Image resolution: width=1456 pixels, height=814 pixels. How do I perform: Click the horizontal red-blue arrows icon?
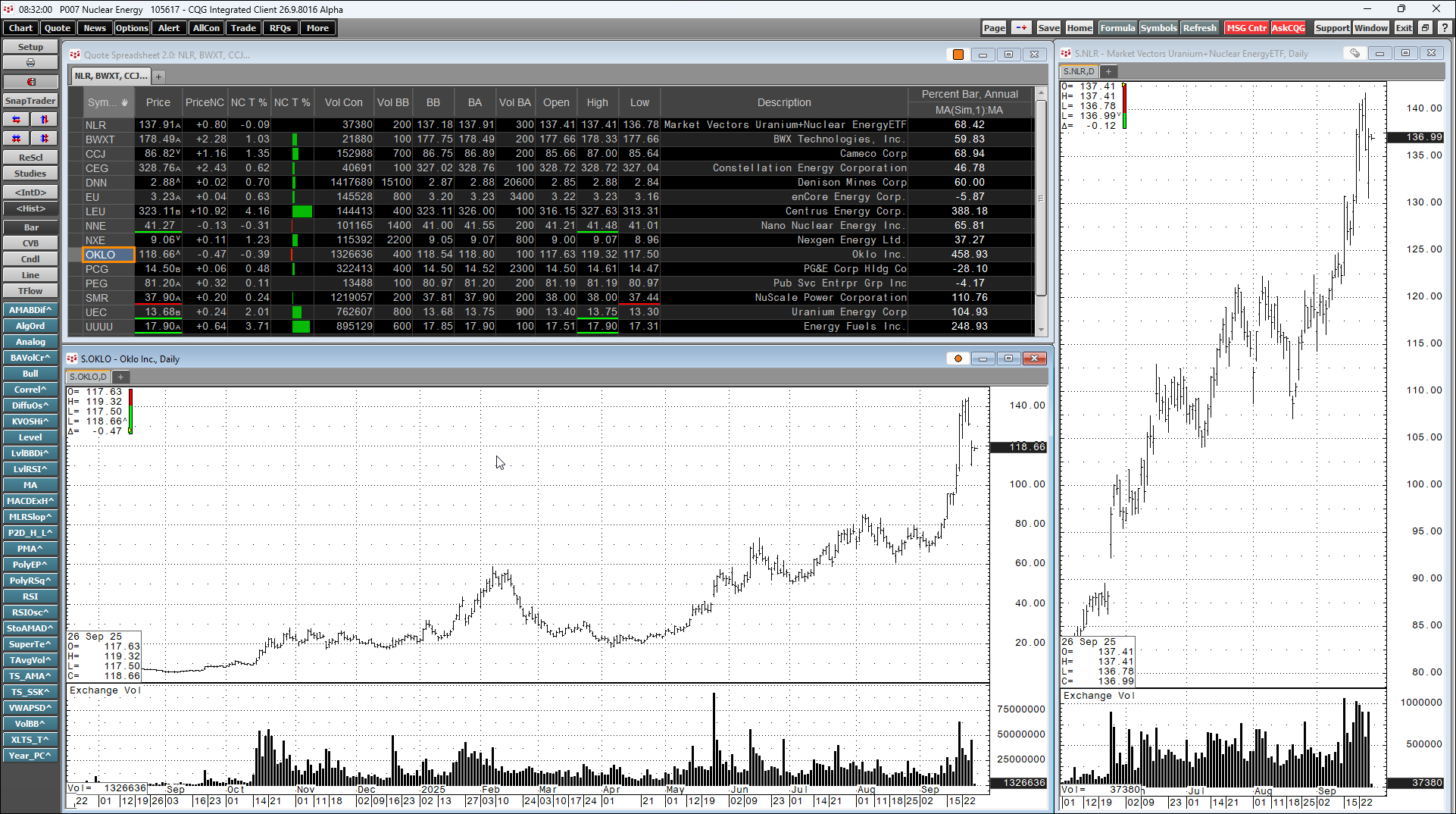pyautogui.click(x=16, y=120)
